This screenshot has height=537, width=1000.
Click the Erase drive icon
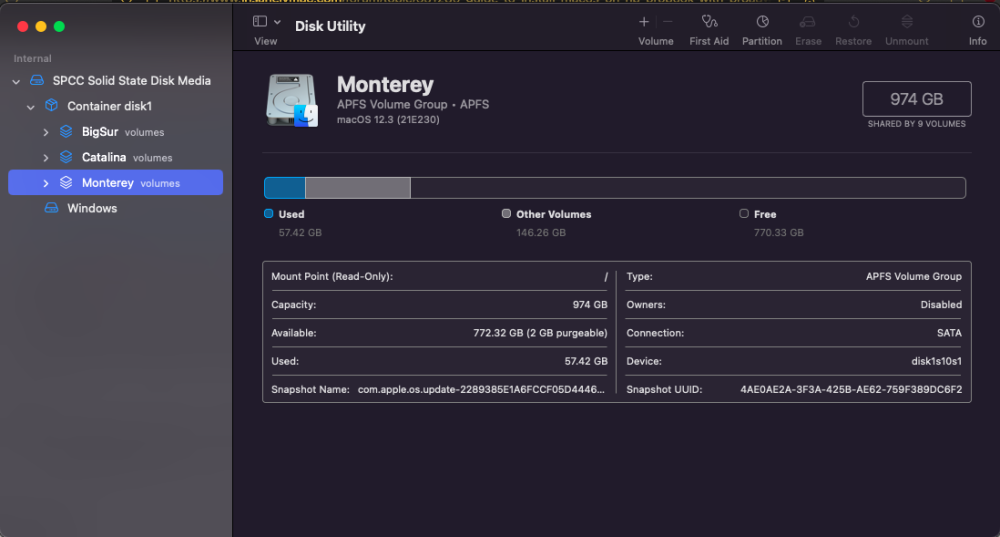tap(807, 22)
